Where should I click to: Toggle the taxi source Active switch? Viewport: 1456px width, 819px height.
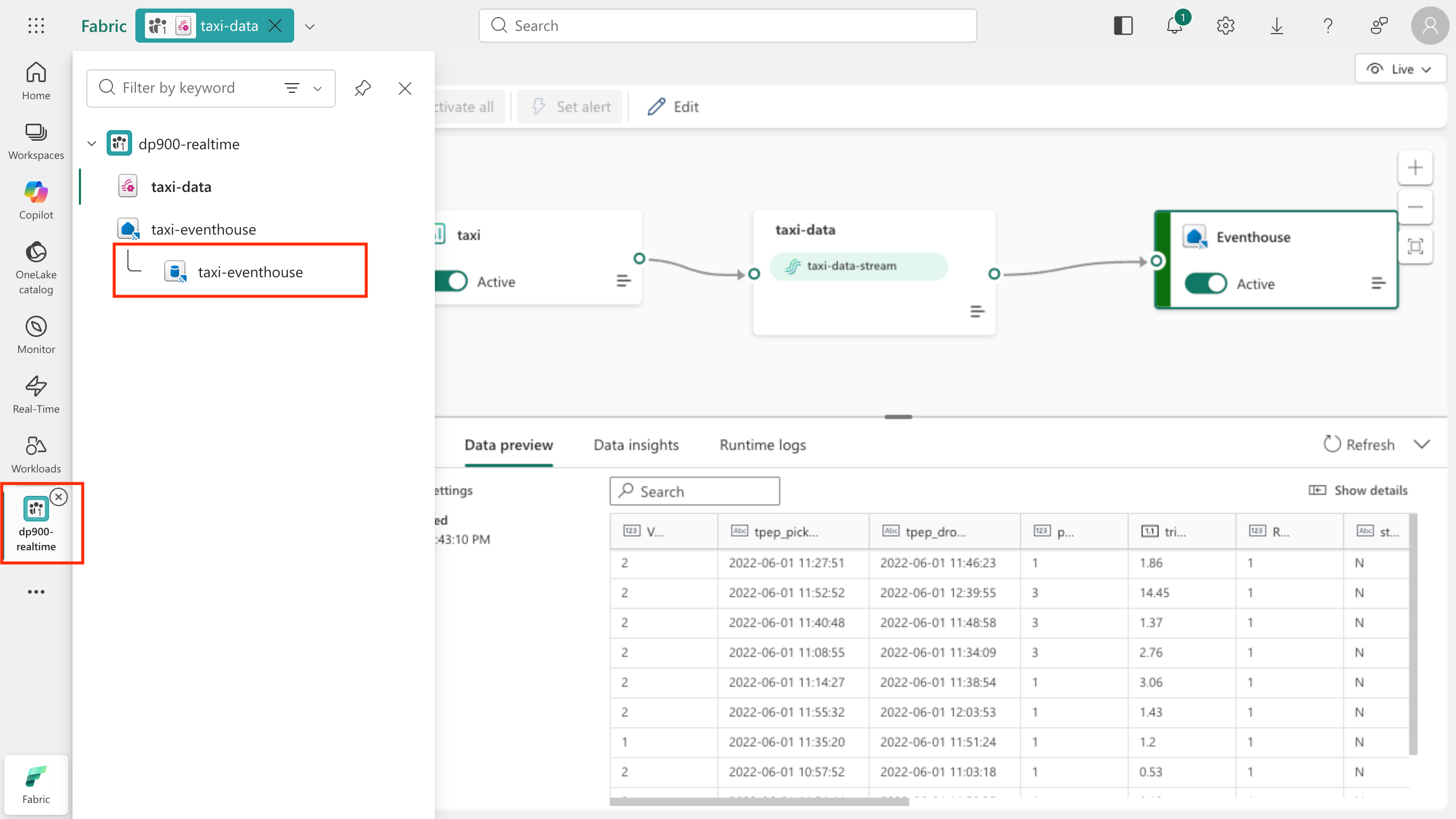tap(451, 281)
